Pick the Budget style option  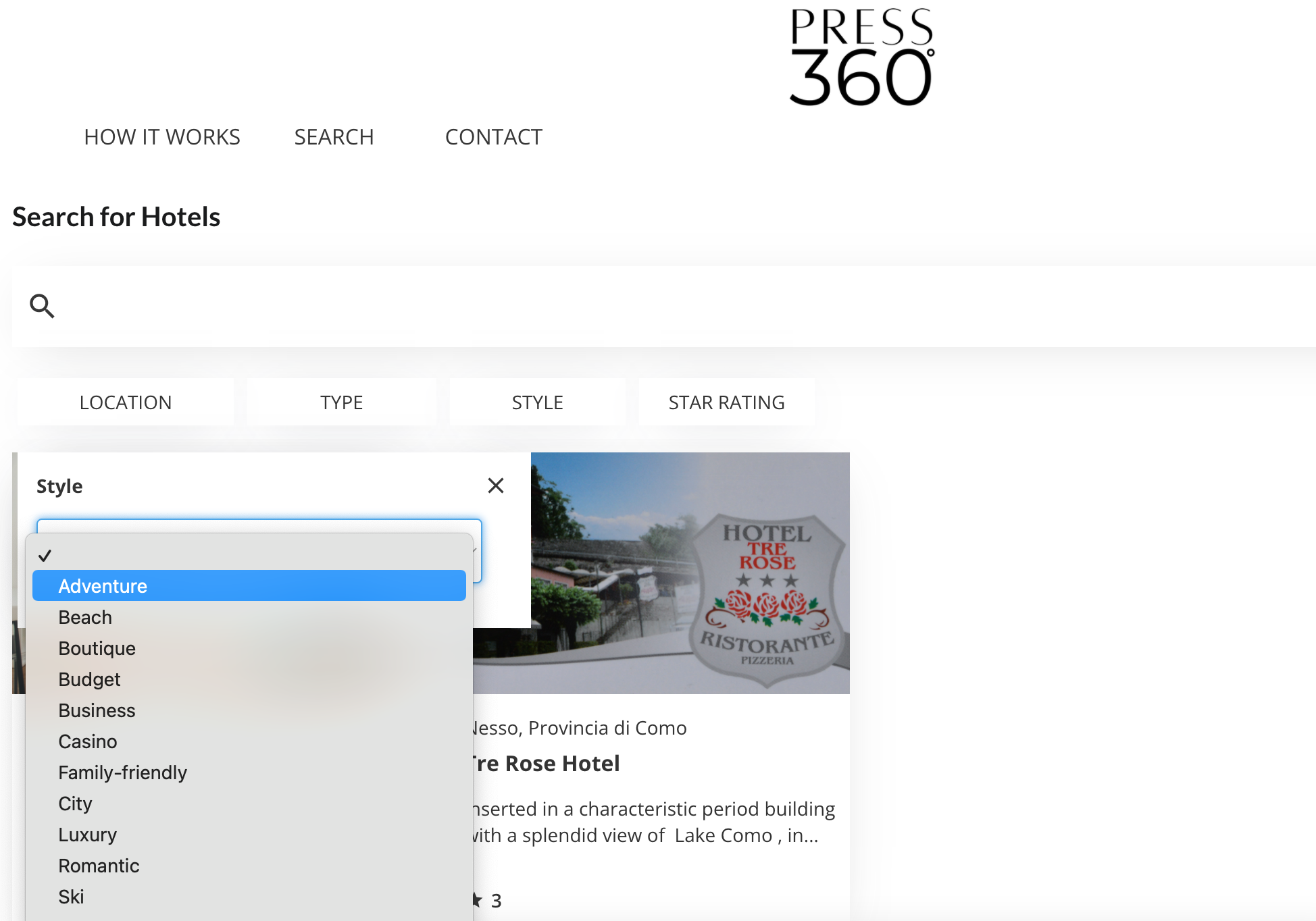(249, 679)
